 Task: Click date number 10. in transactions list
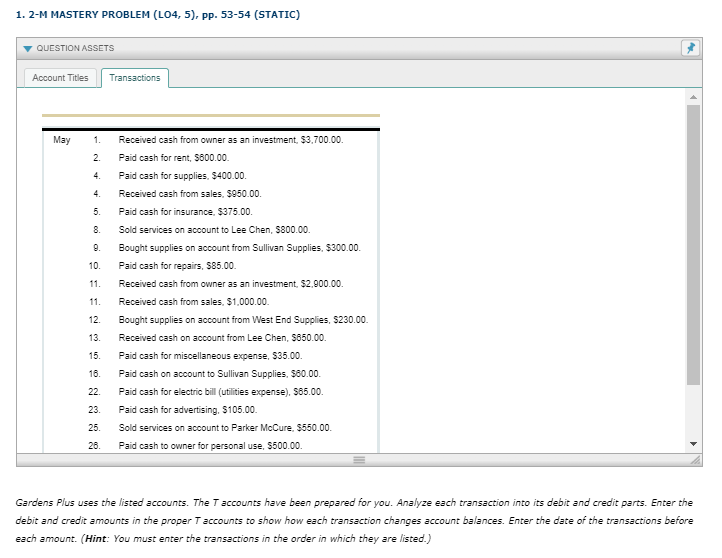tap(94, 266)
